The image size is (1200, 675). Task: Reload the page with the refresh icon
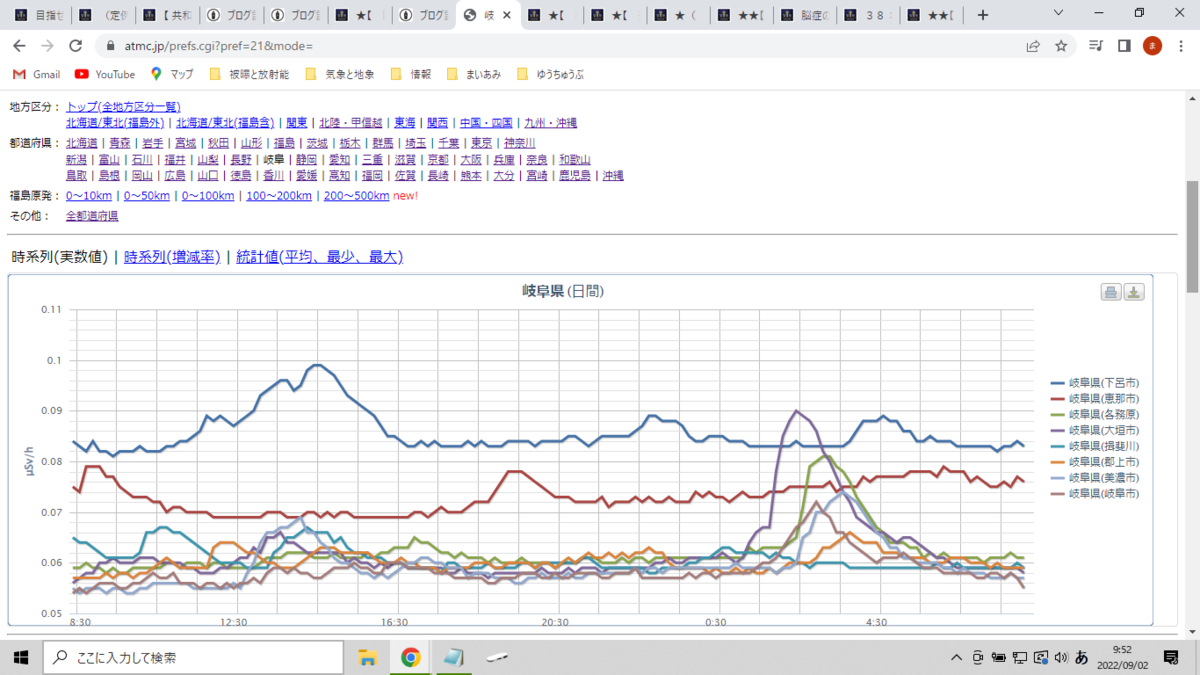tap(75, 46)
